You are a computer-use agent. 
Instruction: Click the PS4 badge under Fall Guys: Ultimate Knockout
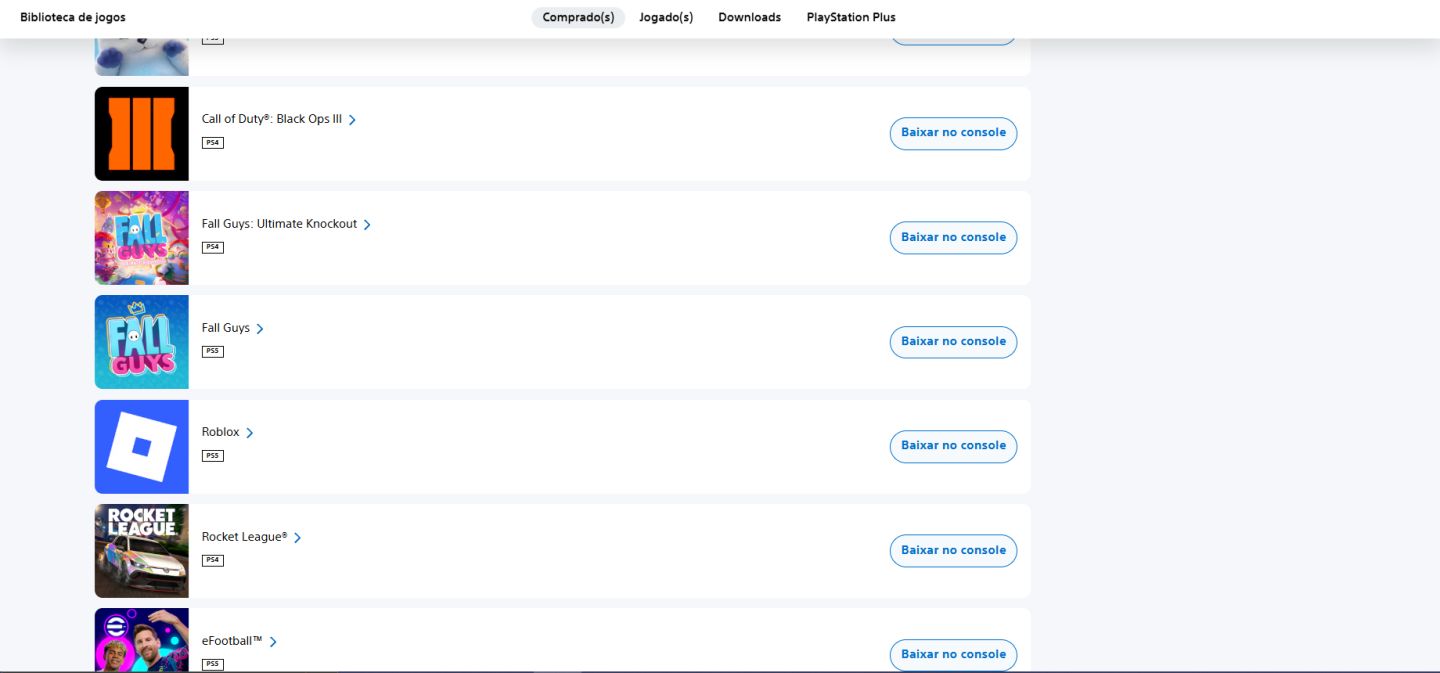click(x=213, y=247)
